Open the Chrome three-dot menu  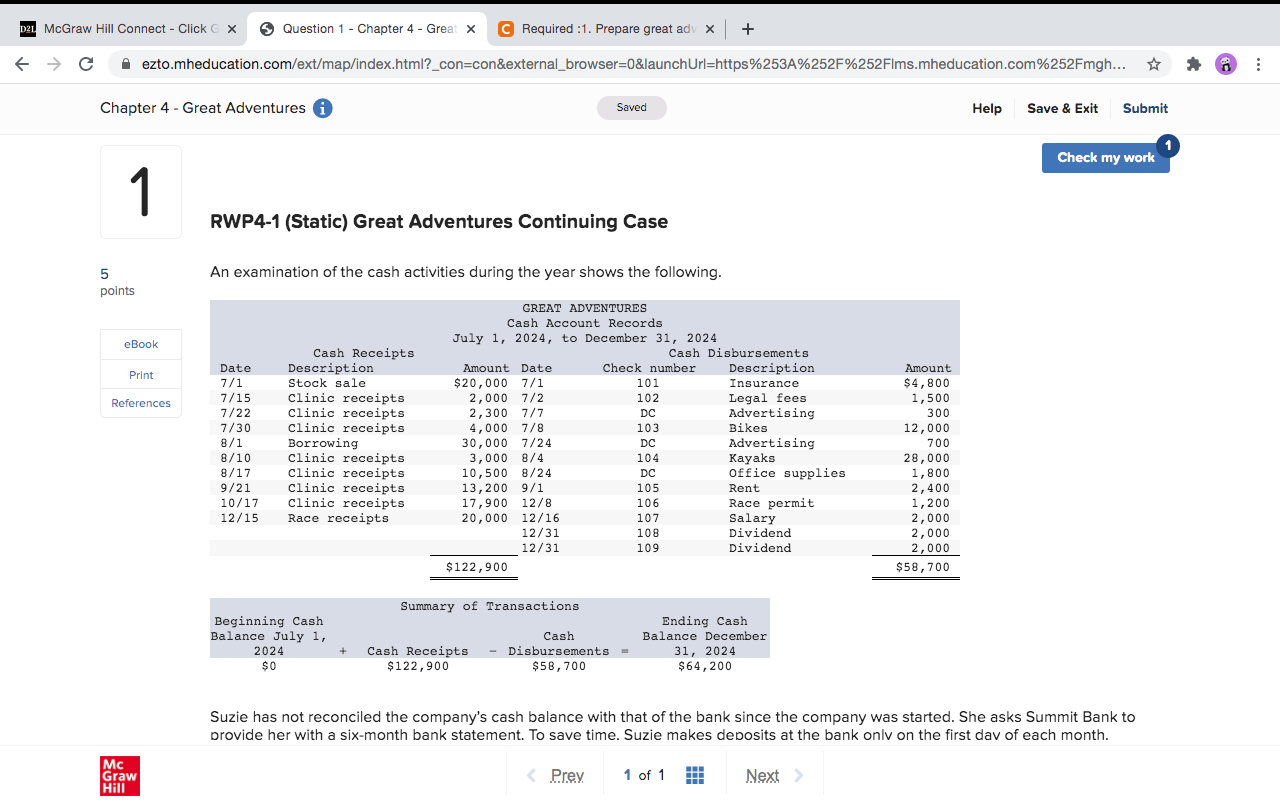(x=1257, y=64)
